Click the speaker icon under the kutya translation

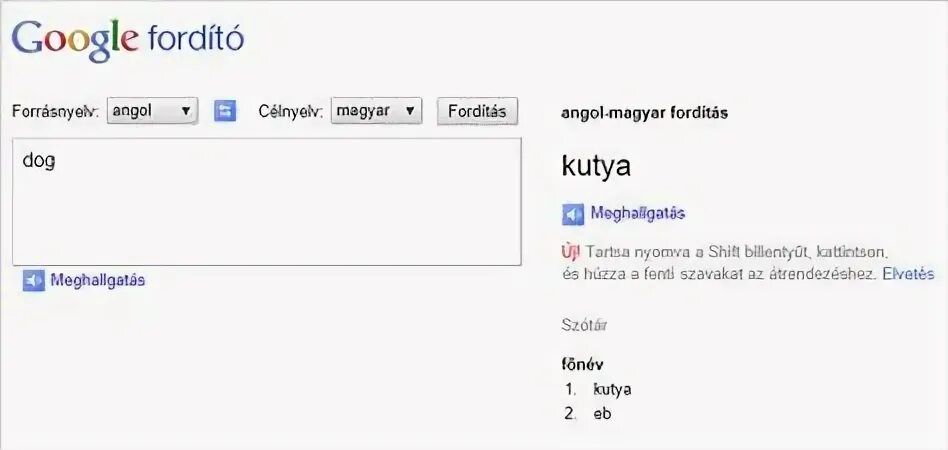tap(573, 214)
